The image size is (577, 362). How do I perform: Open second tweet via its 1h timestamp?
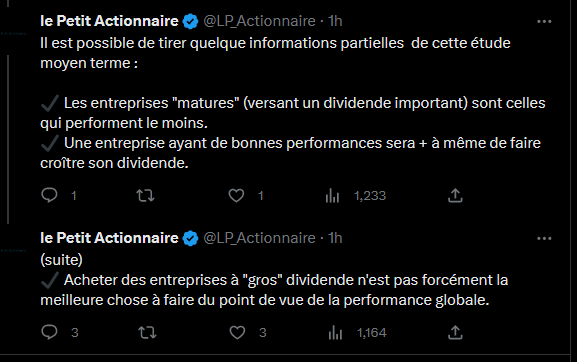(335, 238)
